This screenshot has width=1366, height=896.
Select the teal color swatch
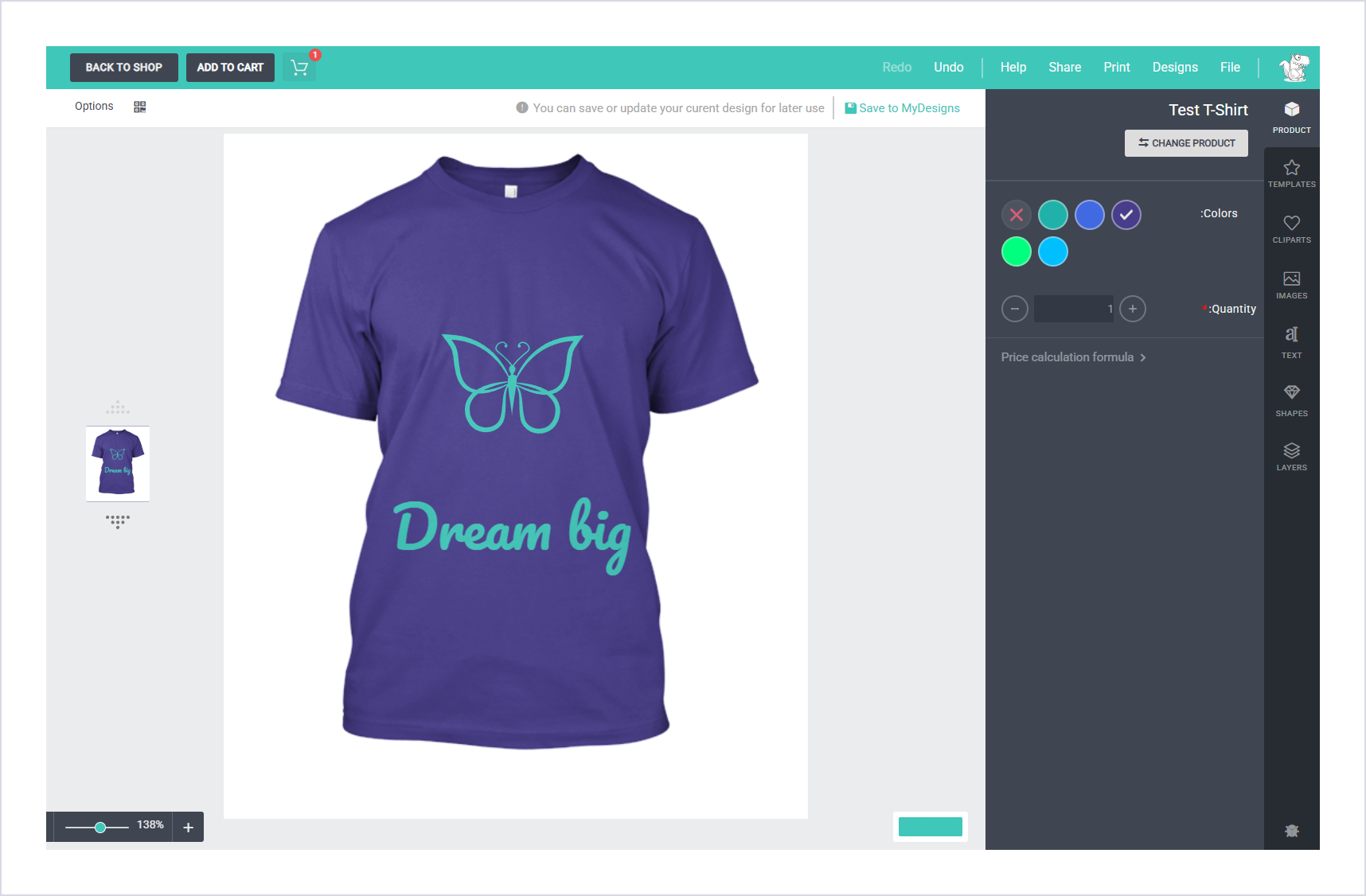tap(1052, 215)
